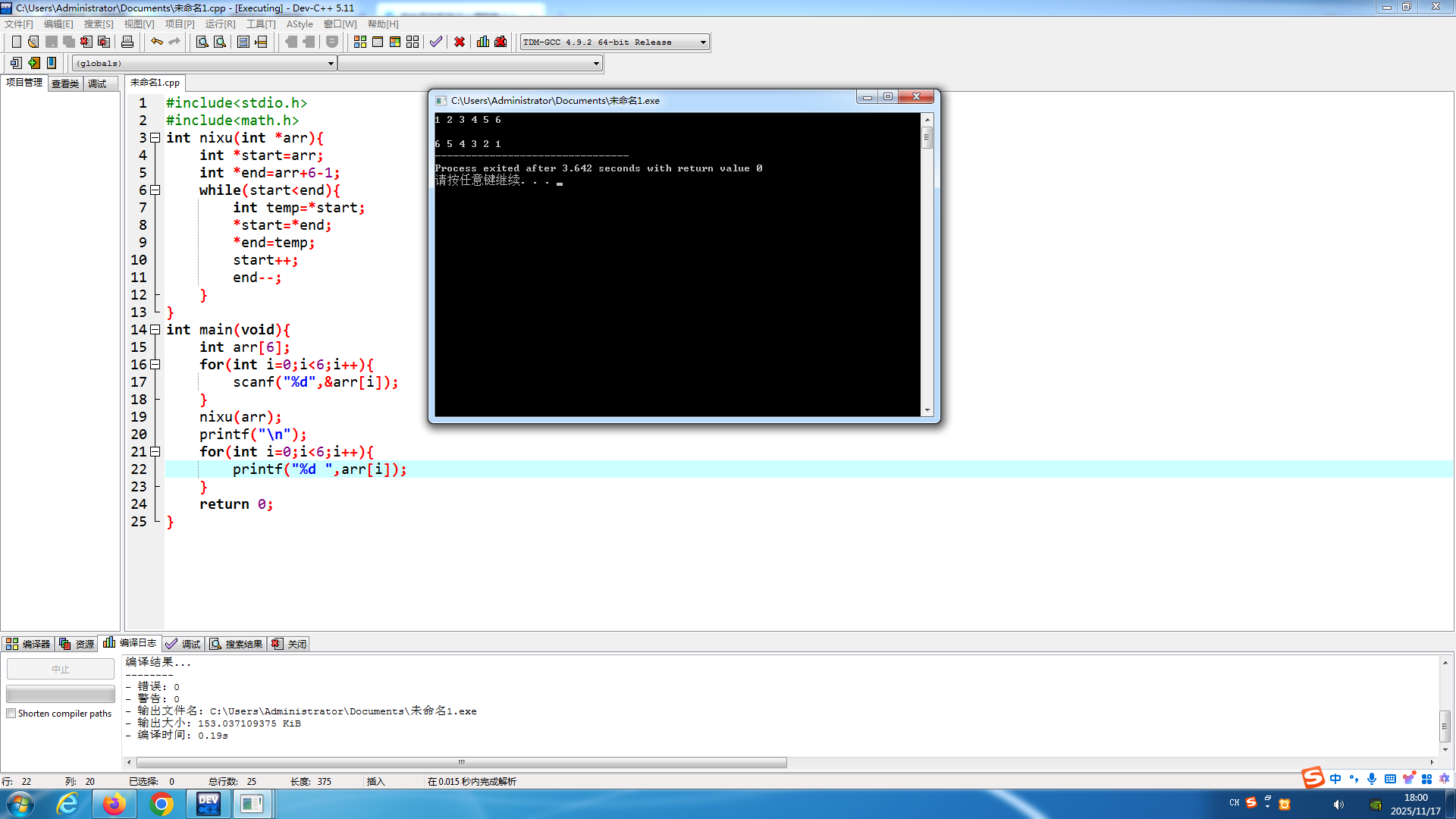The image size is (1456, 819).
Task: Click the Undo arrow icon
Action: 156,42
